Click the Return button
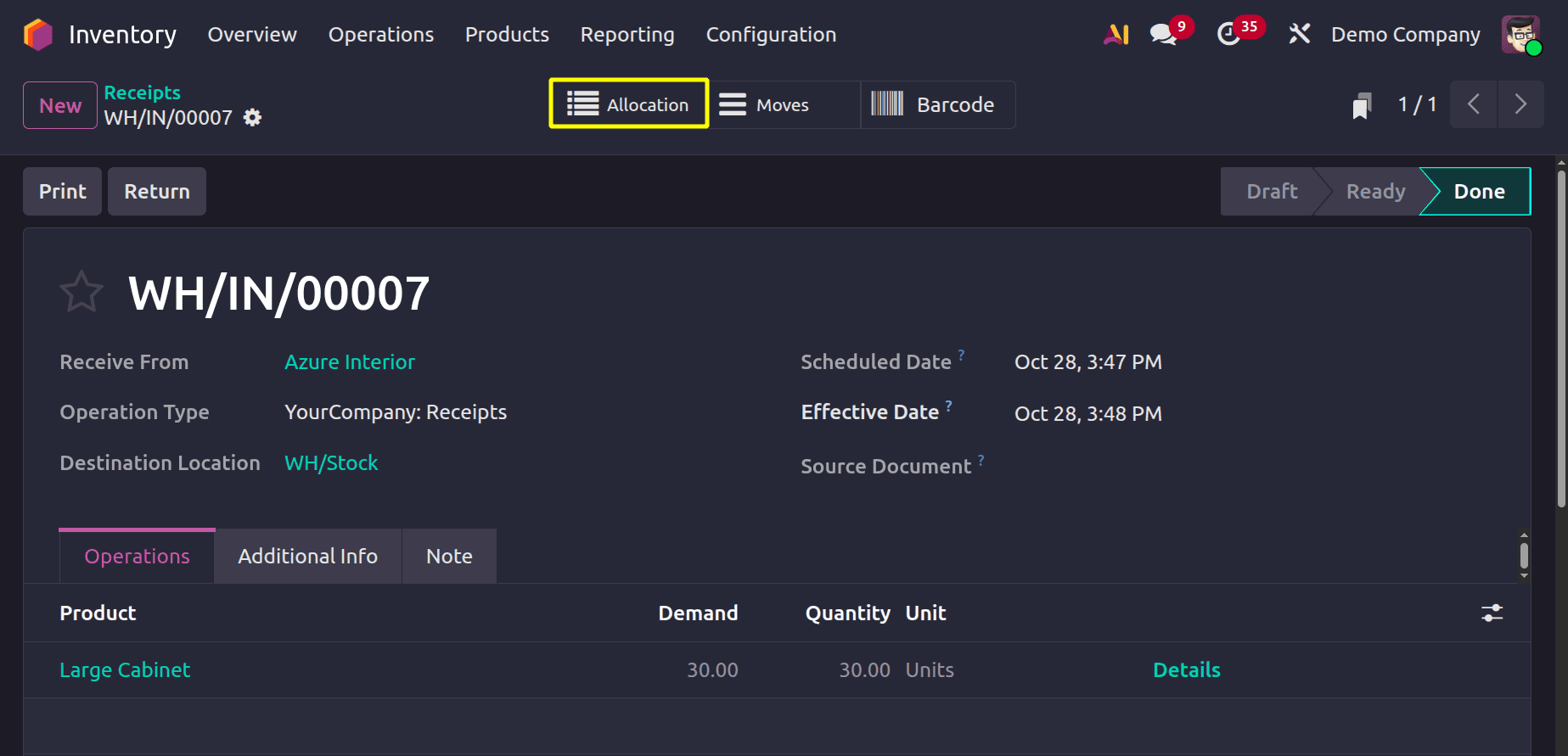 tap(157, 191)
